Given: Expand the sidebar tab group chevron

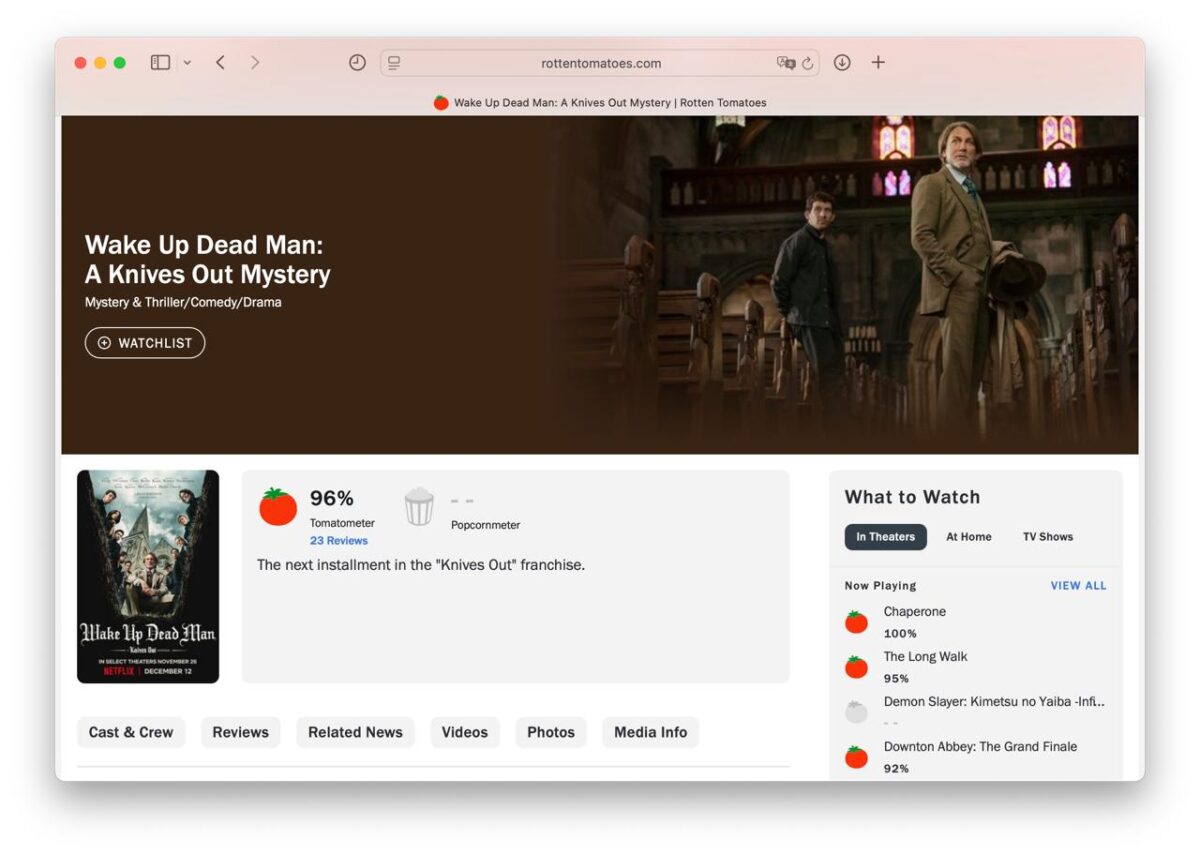Looking at the screenshot, I should point(187,63).
